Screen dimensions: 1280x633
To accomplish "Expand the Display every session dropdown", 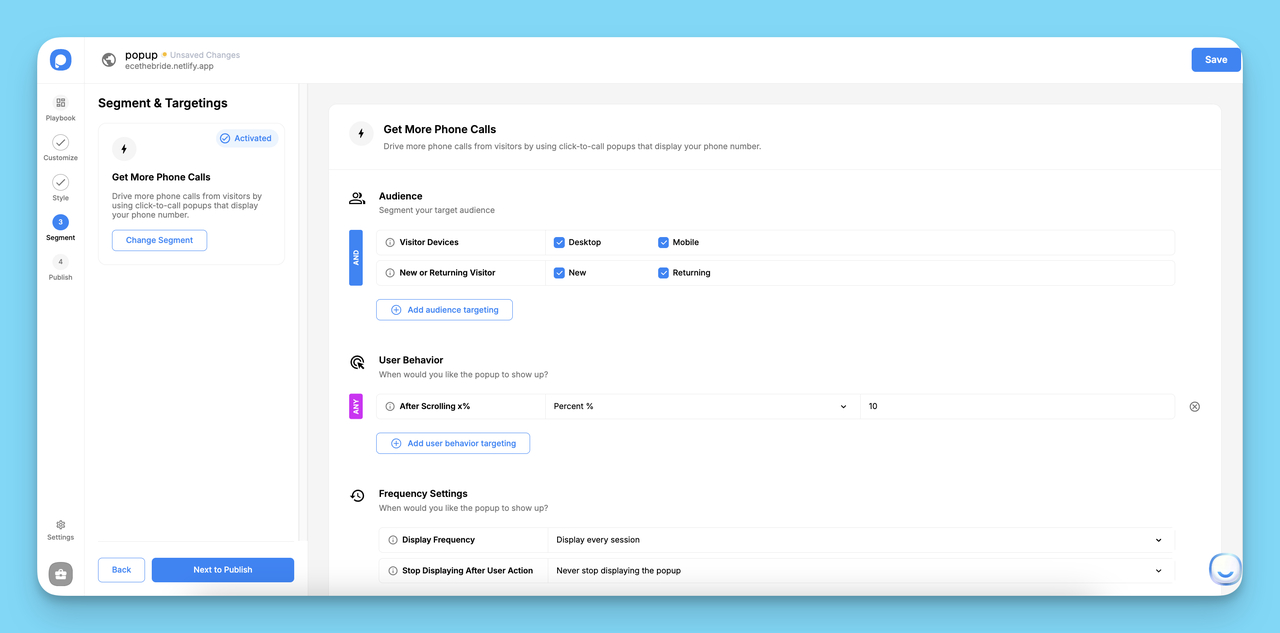I will coord(861,540).
